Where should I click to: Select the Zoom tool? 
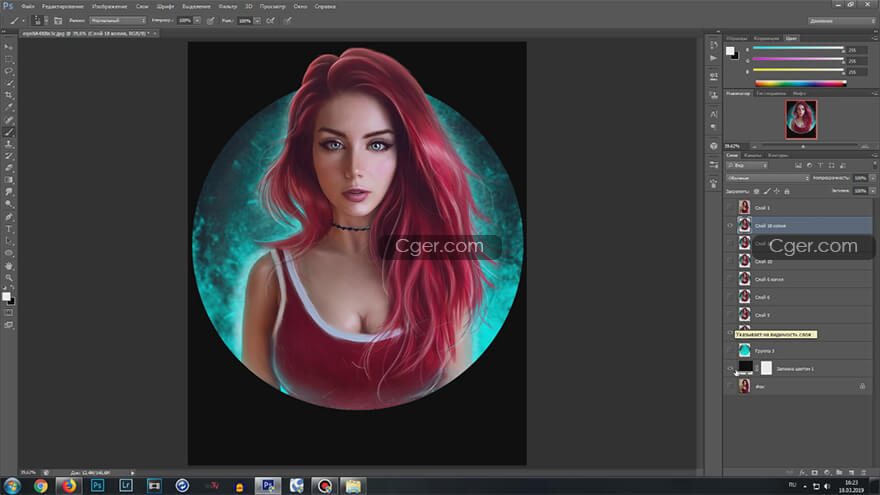click(8, 278)
